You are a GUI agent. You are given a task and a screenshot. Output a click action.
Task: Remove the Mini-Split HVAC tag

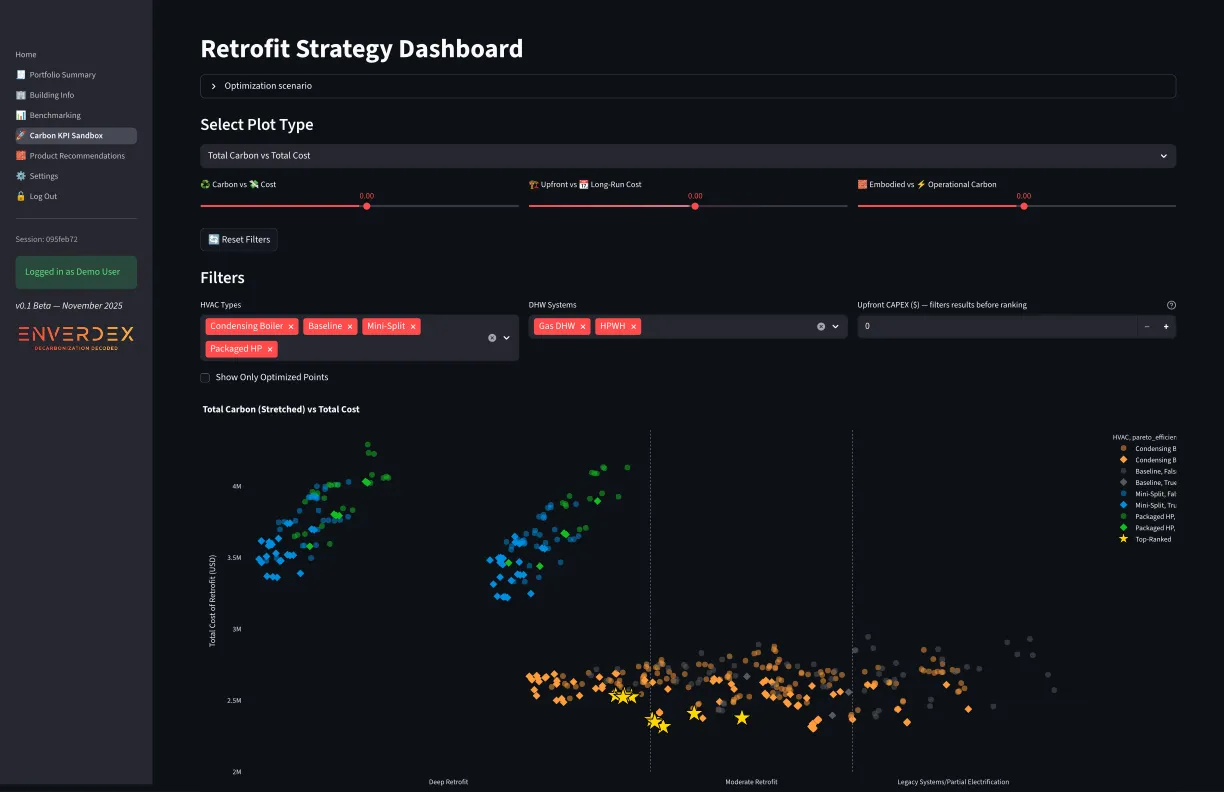coord(414,327)
